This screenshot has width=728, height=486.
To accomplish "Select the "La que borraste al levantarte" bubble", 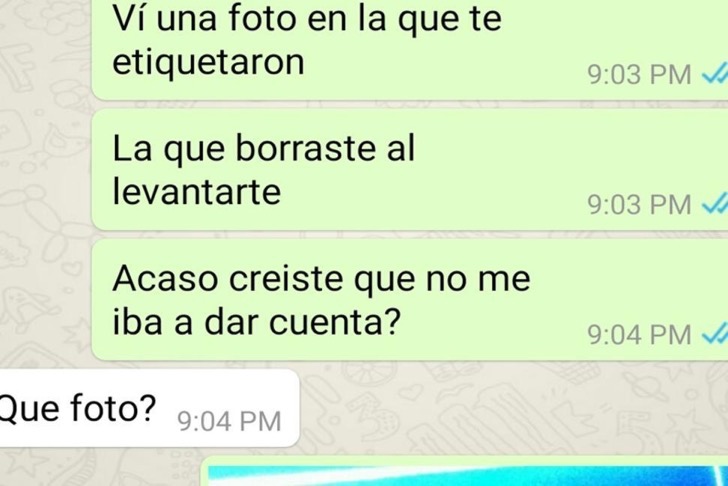I will (410, 170).
